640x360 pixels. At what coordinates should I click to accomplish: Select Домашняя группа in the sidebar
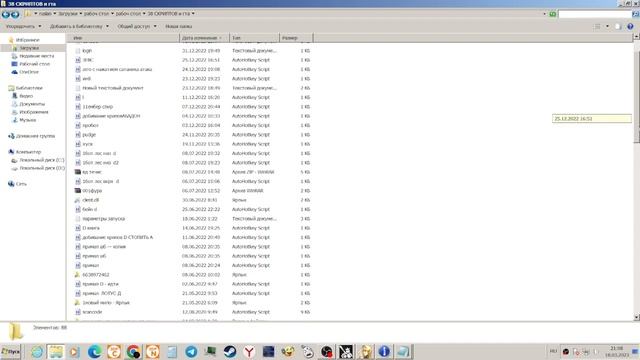tap(36, 136)
